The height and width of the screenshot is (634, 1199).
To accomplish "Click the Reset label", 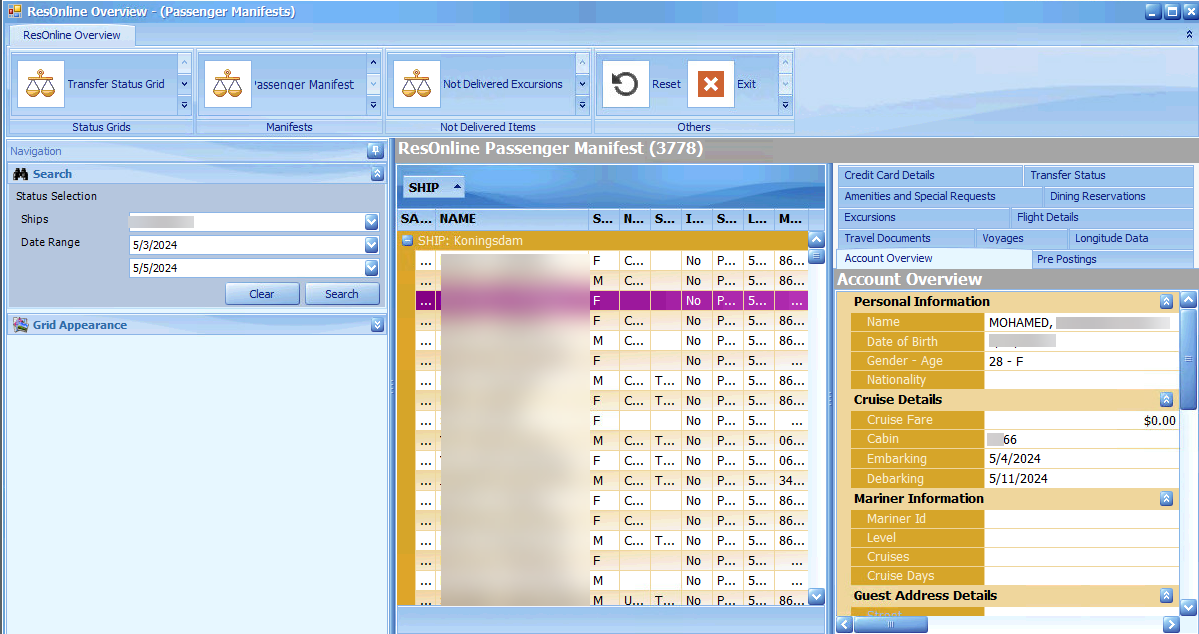I will coord(666,84).
